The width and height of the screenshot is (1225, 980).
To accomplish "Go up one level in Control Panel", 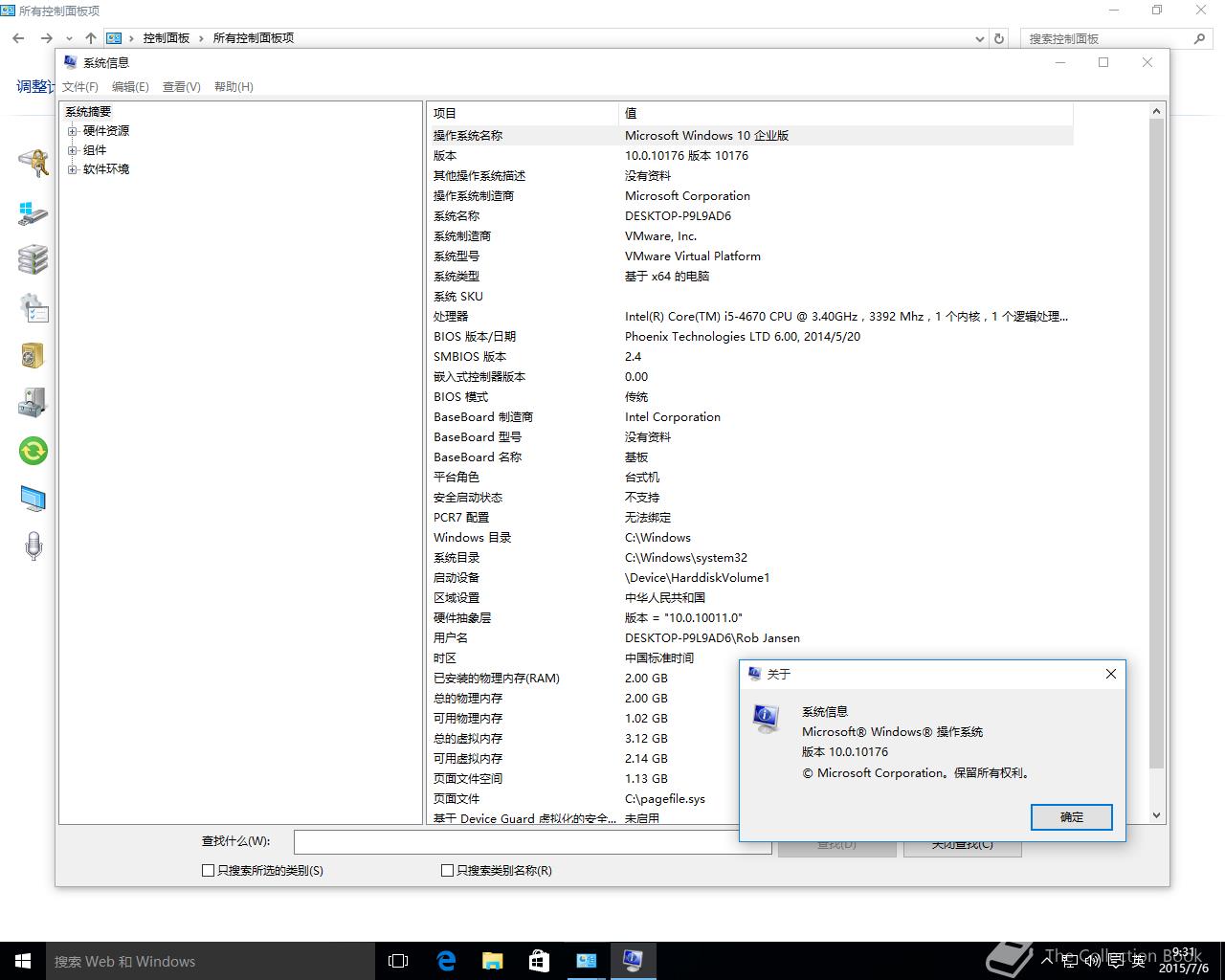I will click(91, 38).
